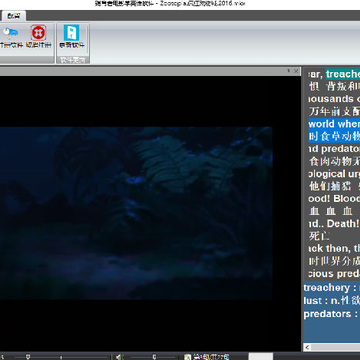Click the blue door-shaped software icon
The height and width of the screenshot is (360, 360).
coord(72,33)
